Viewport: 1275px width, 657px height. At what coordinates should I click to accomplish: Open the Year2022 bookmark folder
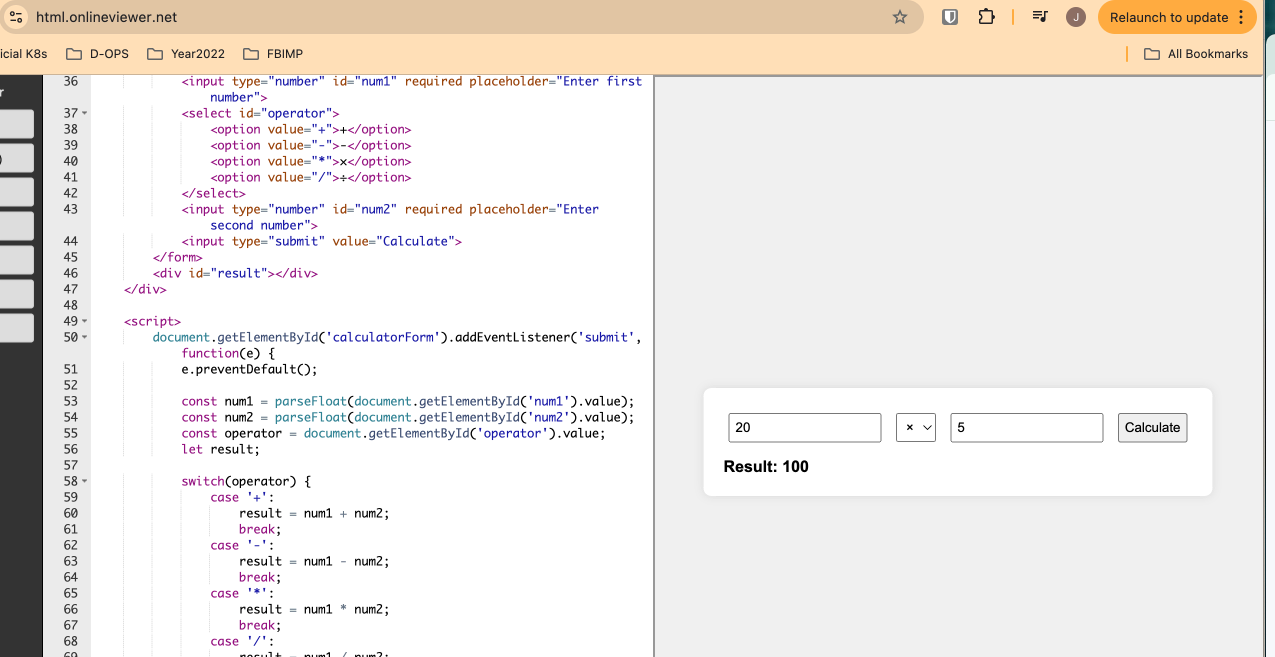(x=186, y=54)
